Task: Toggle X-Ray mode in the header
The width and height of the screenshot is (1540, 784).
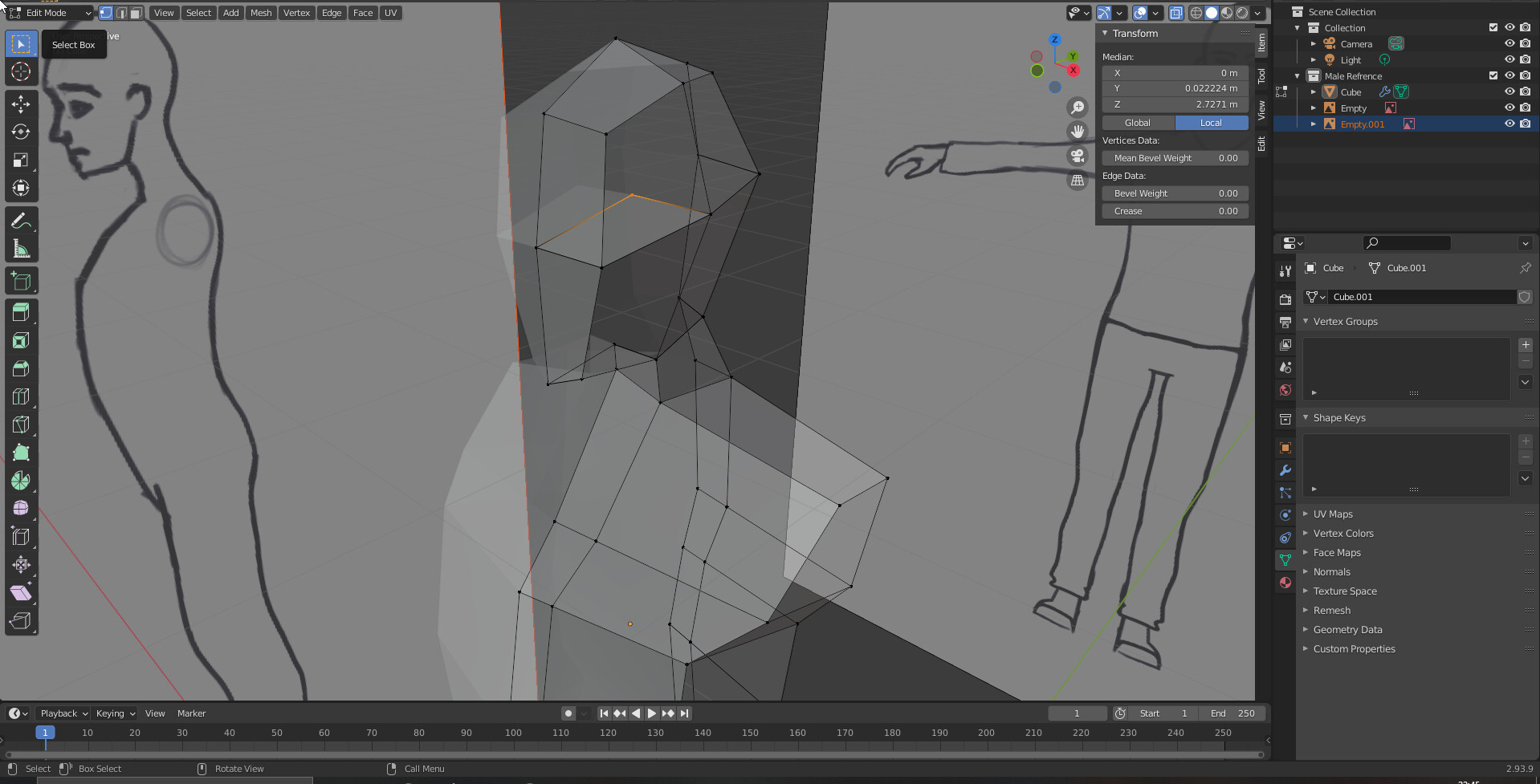Action: (1175, 13)
